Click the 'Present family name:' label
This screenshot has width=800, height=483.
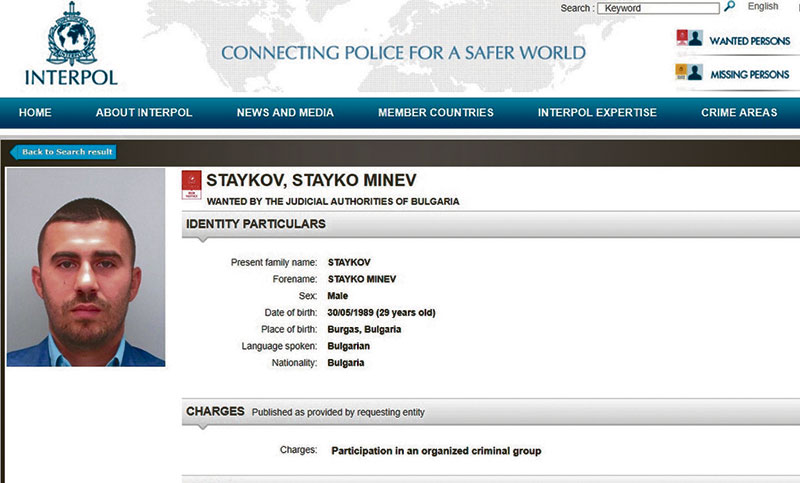274,262
